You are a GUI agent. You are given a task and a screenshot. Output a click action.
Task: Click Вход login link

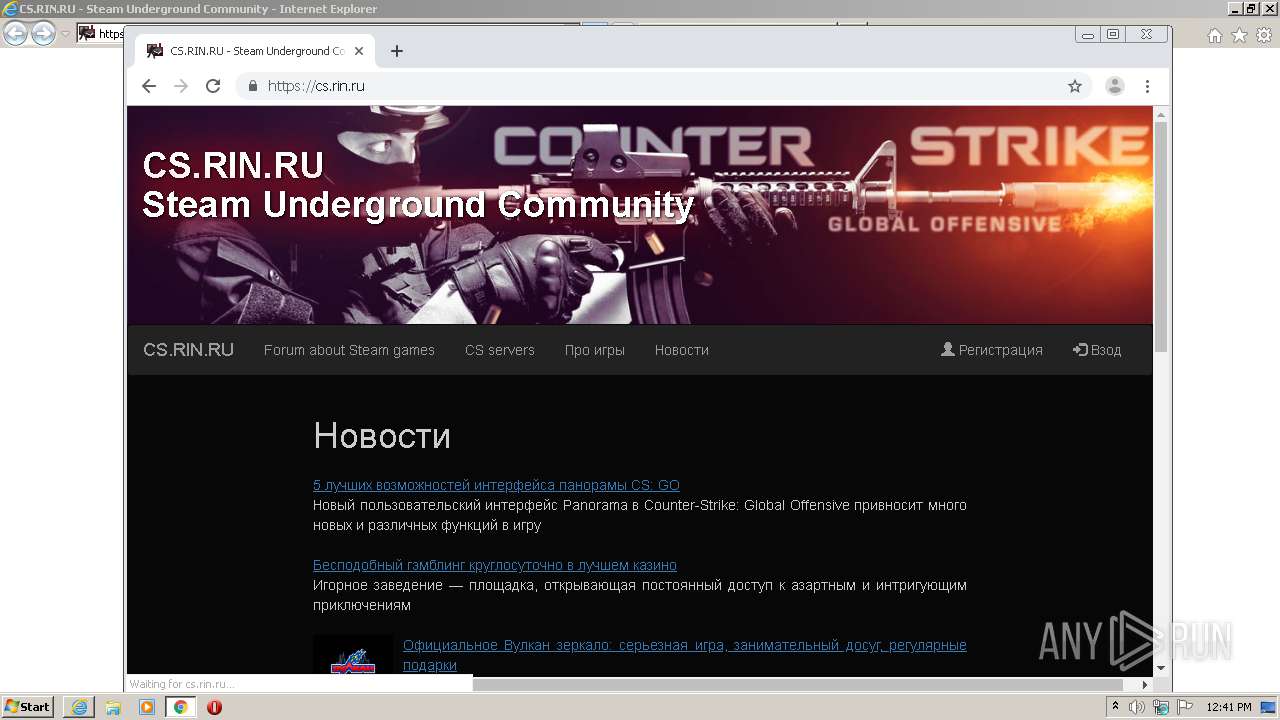pyautogui.click(x=1097, y=350)
